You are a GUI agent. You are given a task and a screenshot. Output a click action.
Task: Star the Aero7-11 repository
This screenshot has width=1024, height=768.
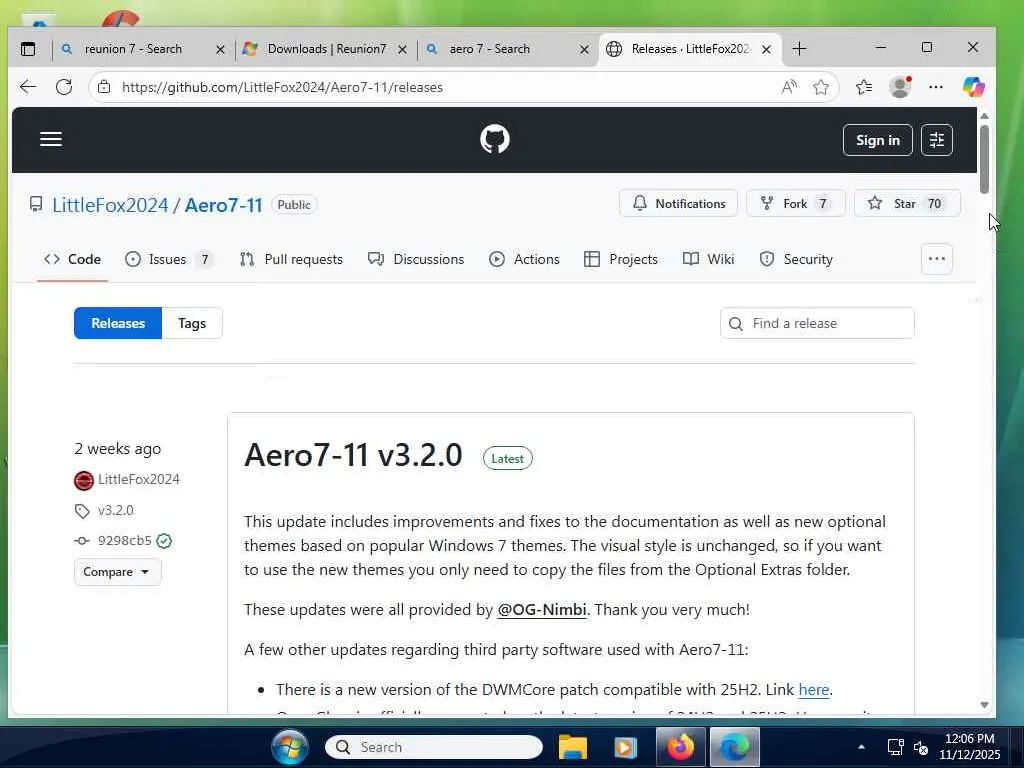pyautogui.click(x=906, y=203)
